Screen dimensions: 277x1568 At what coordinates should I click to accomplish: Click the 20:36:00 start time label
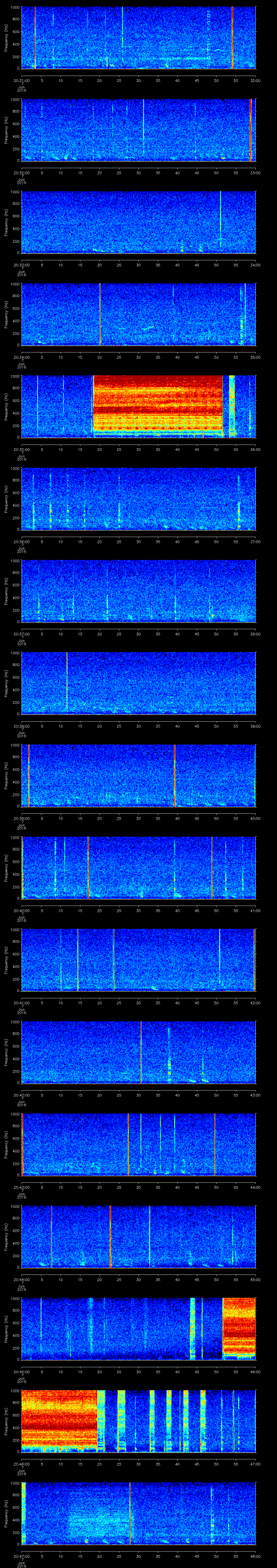coord(22,542)
